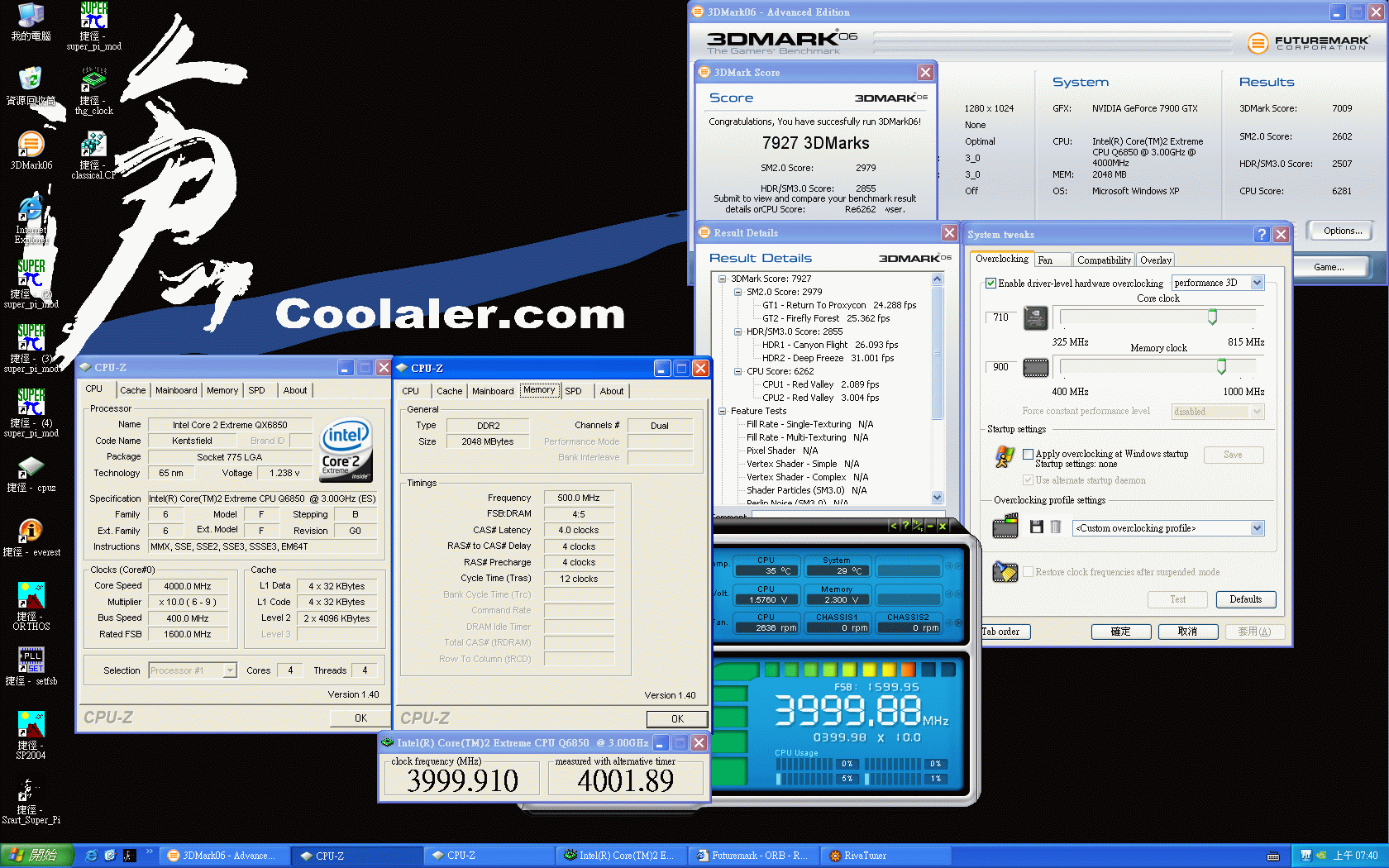This screenshot has height=868, width=1389.
Task: Select GT1 - Return To Proxycon result row
Action: click(839, 305)
